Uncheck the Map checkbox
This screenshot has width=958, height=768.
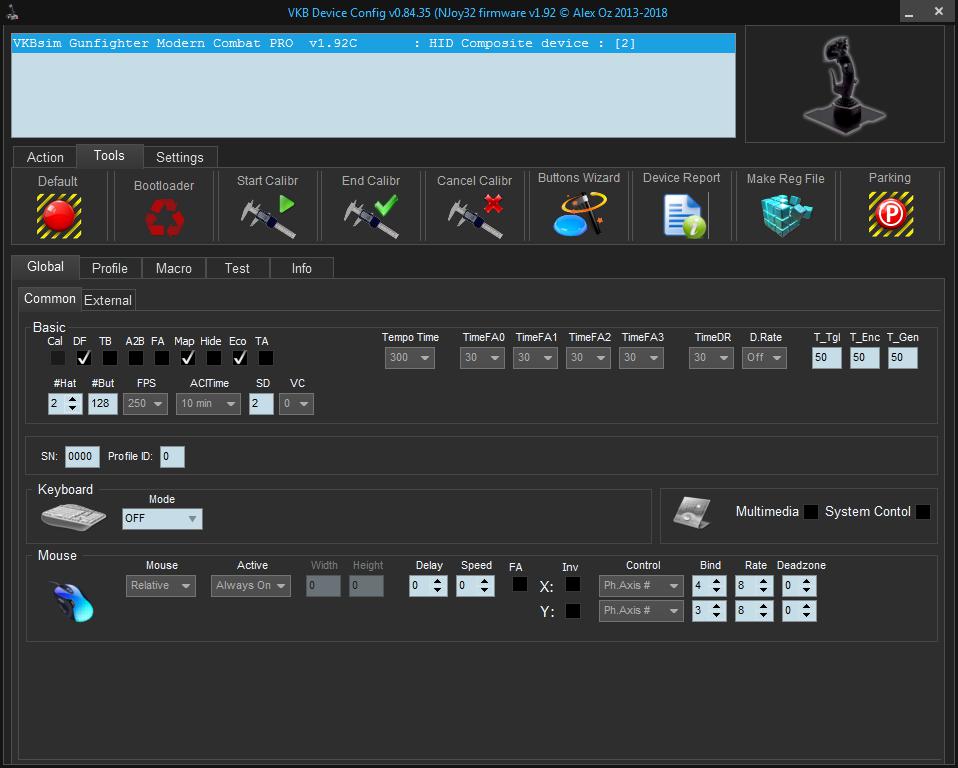(188, 358)
